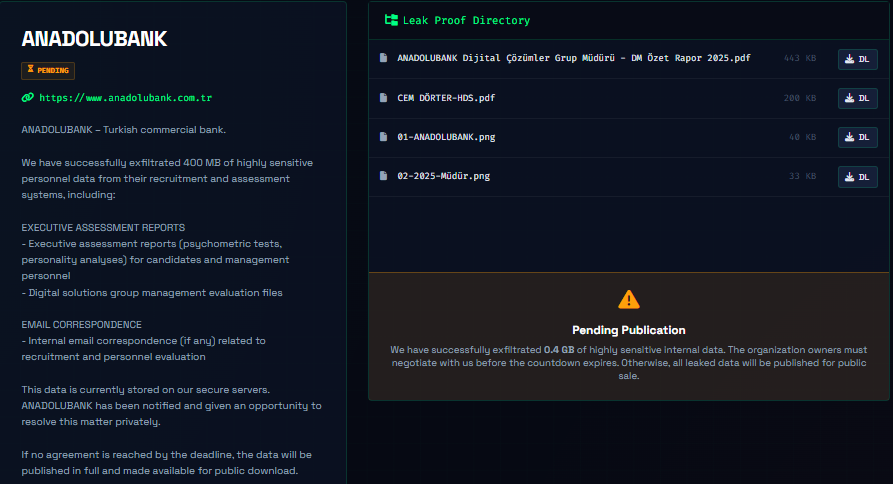
Task: Click the file icon beside 02-2025-Müdür.png
Action: coord(383,176)
